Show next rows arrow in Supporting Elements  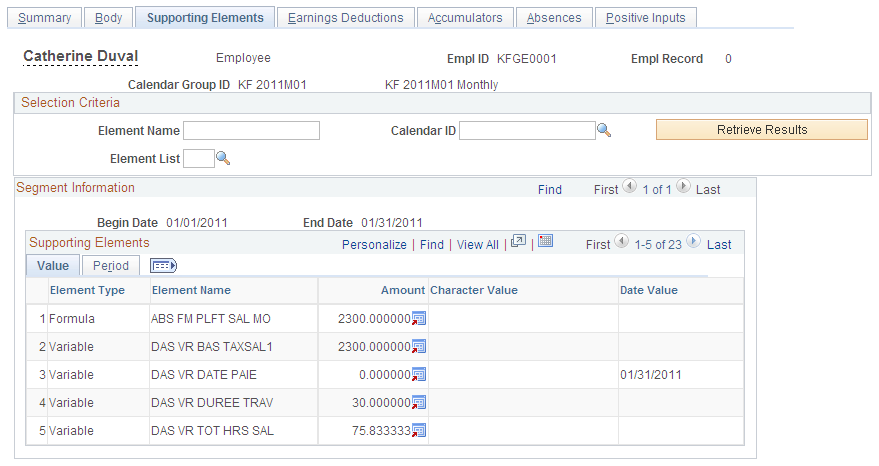(693, 241)
